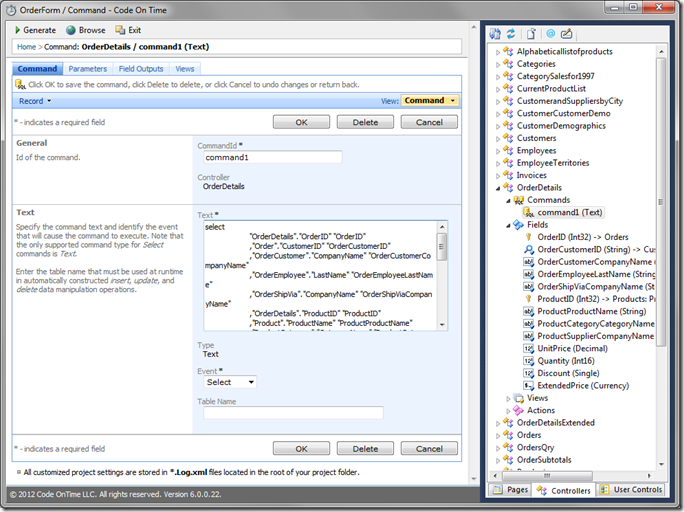The image size is (684, 512).
Task: Click the top Delete button
Action: 365,122
